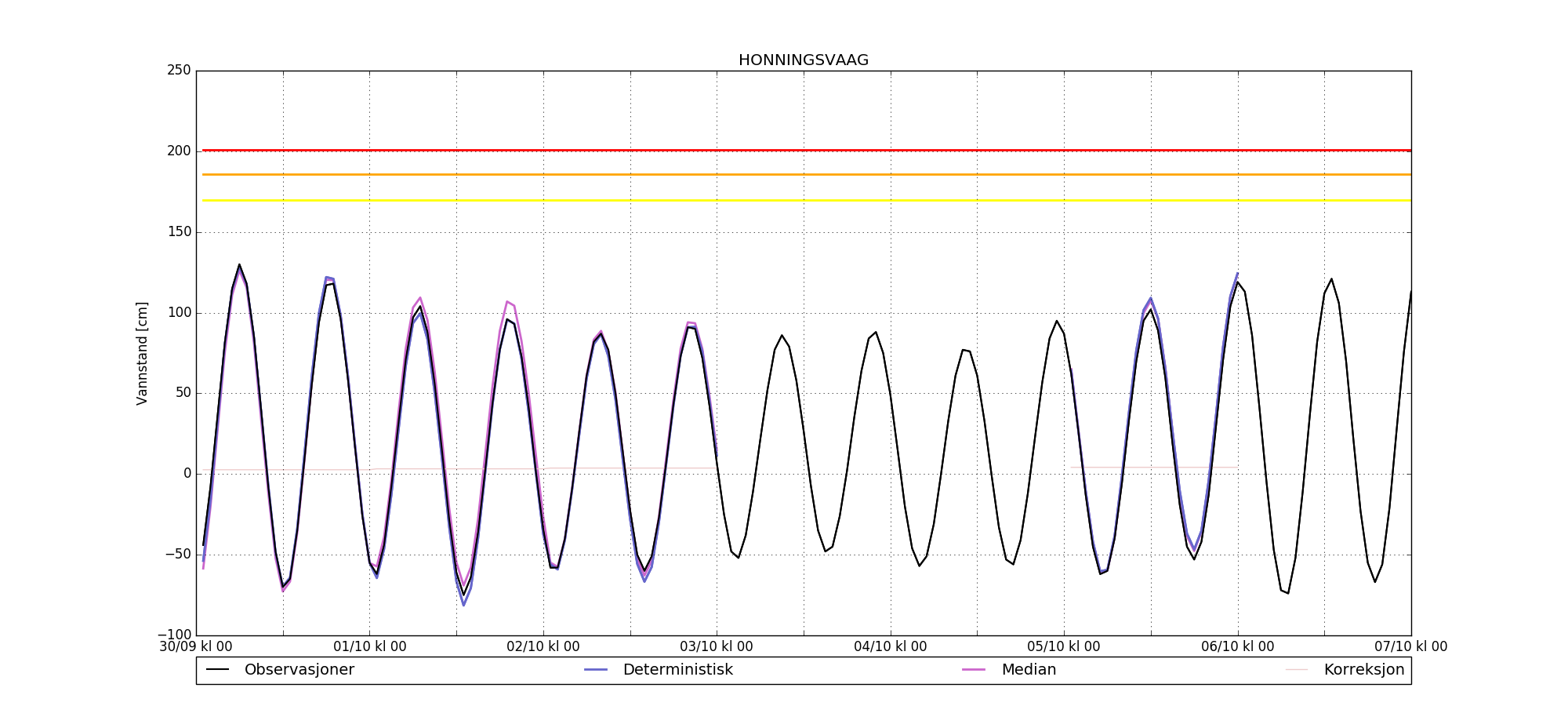Click the −100 y-axis tick label

[x=175, y=635]
